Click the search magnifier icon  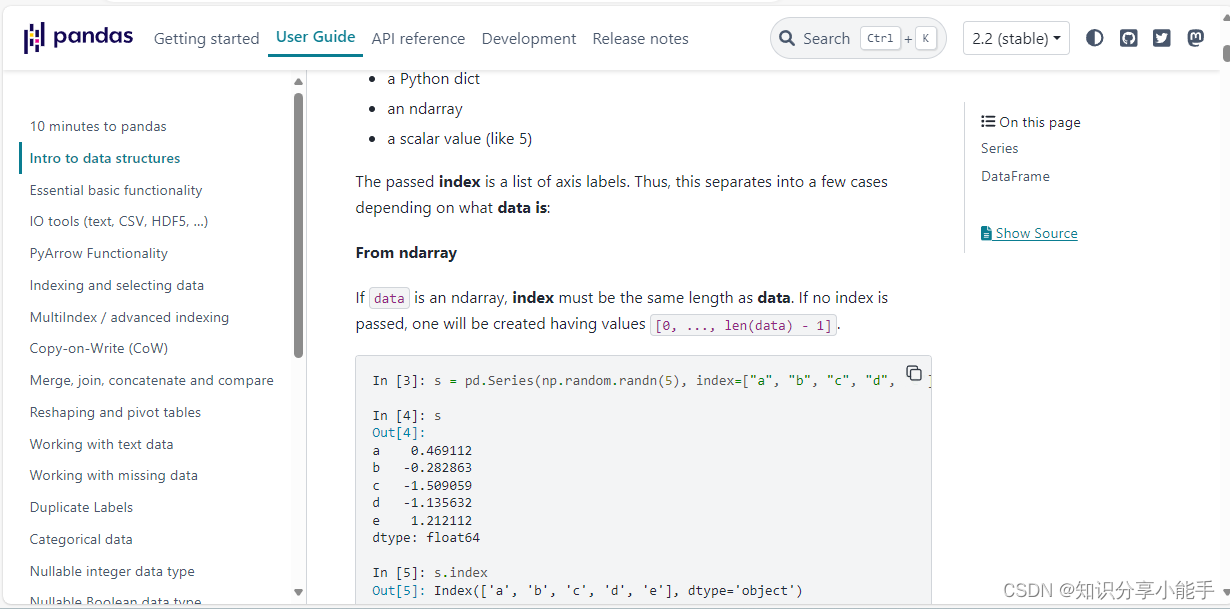click(x=787, y=38)
